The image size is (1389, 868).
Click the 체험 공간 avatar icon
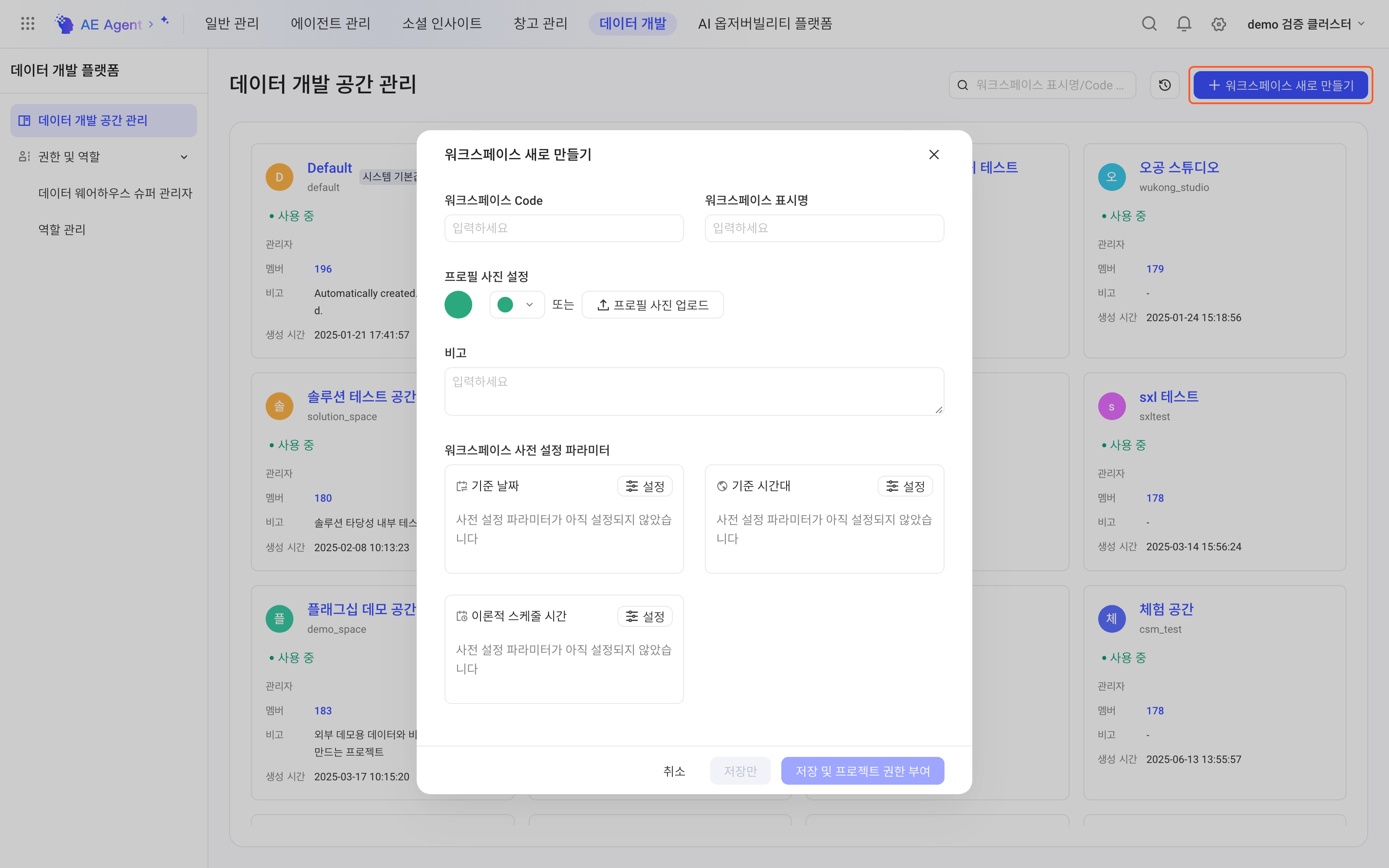(x=1112, y=619)
